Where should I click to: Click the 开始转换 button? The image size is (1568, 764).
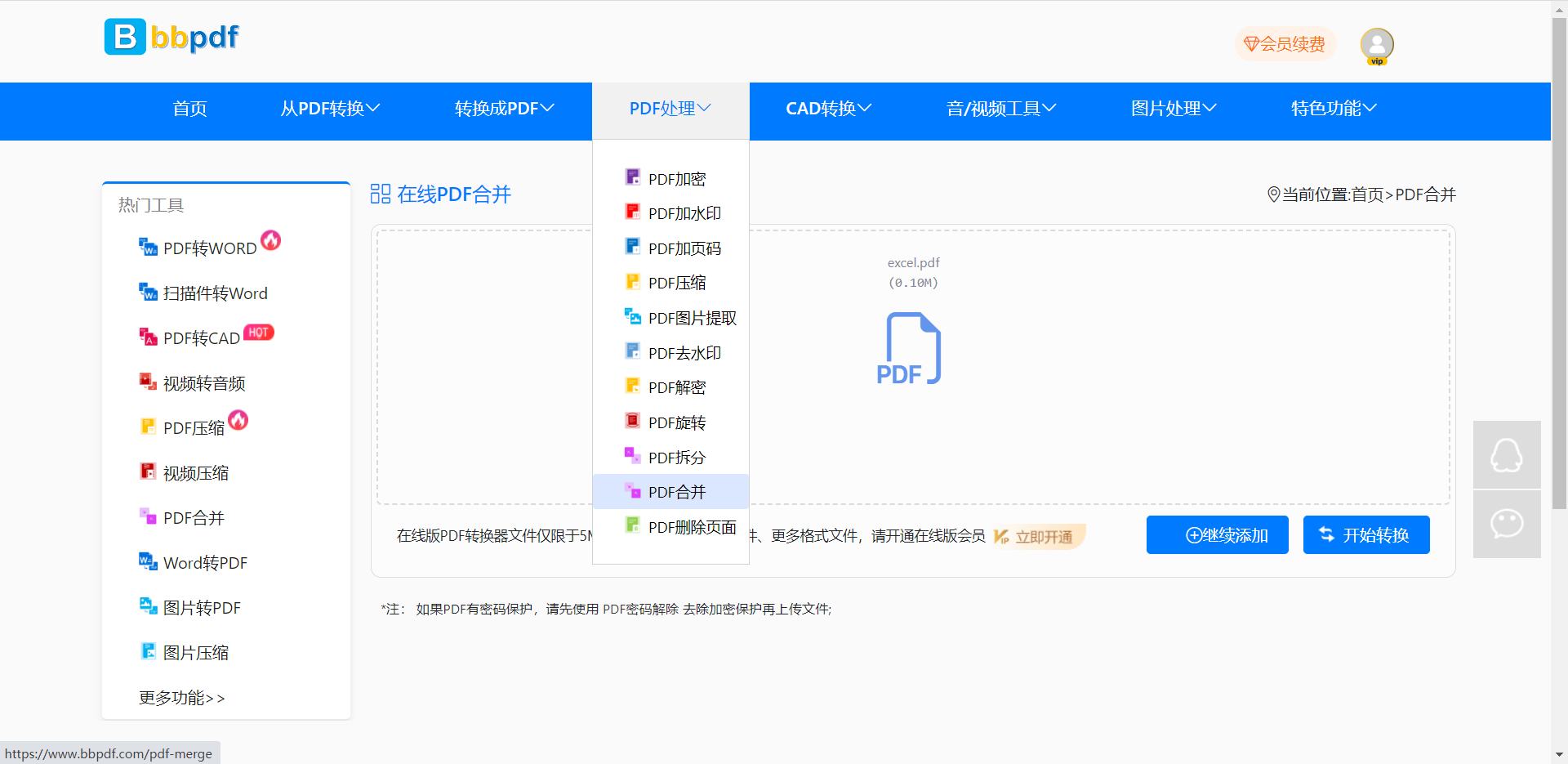(x=1366, y=535)
